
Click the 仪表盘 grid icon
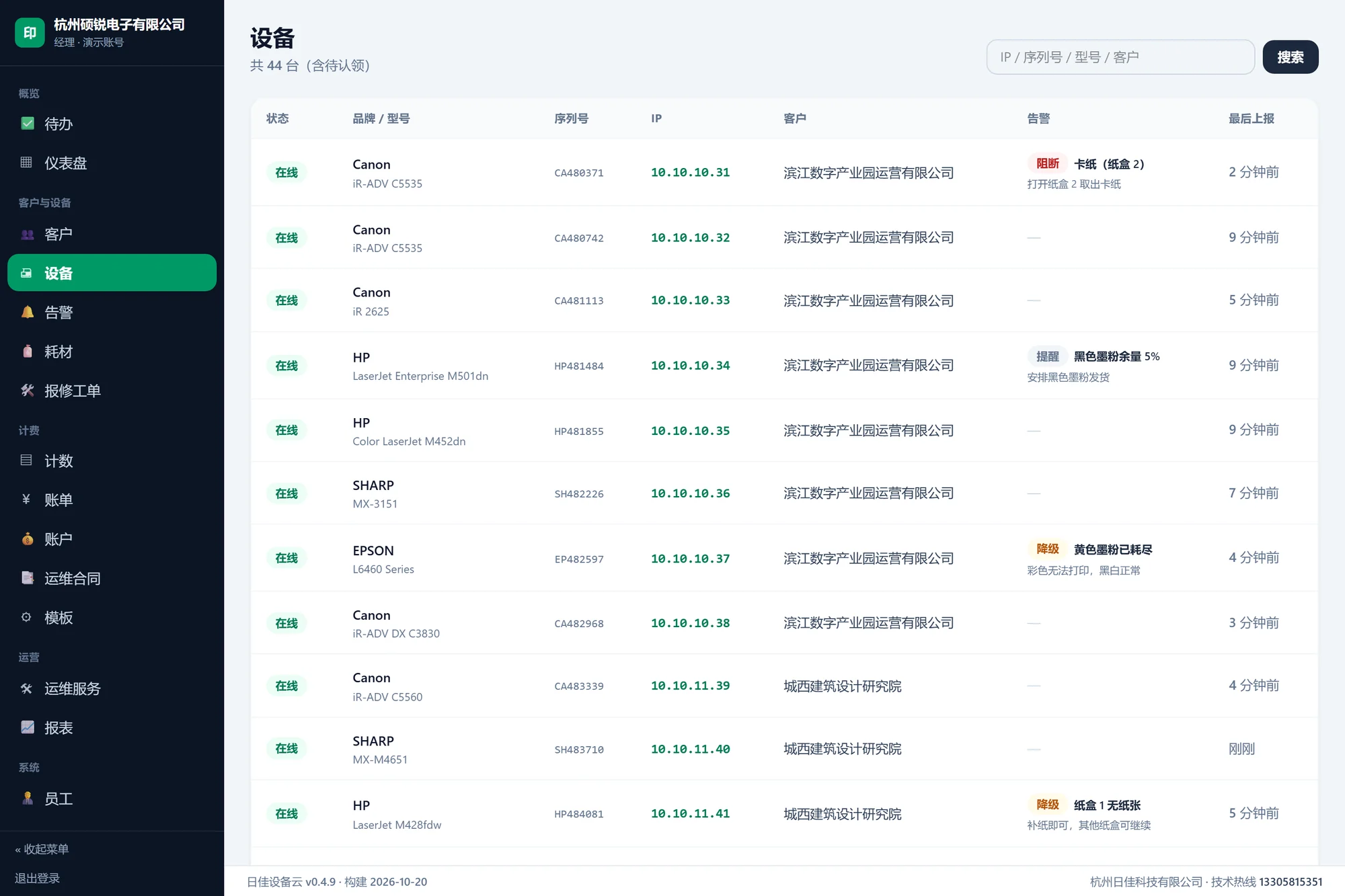[x=26, y=162]
